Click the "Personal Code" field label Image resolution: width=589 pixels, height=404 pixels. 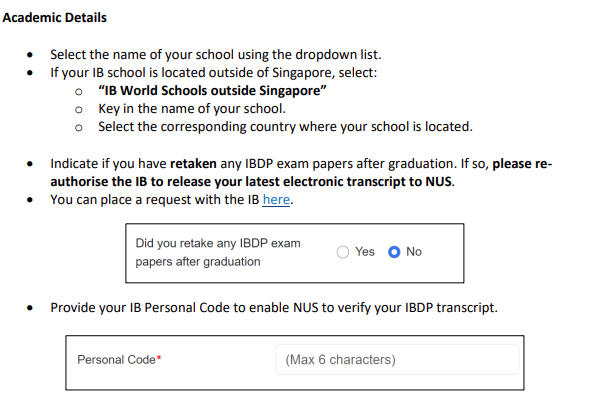[x=116, y=360]
